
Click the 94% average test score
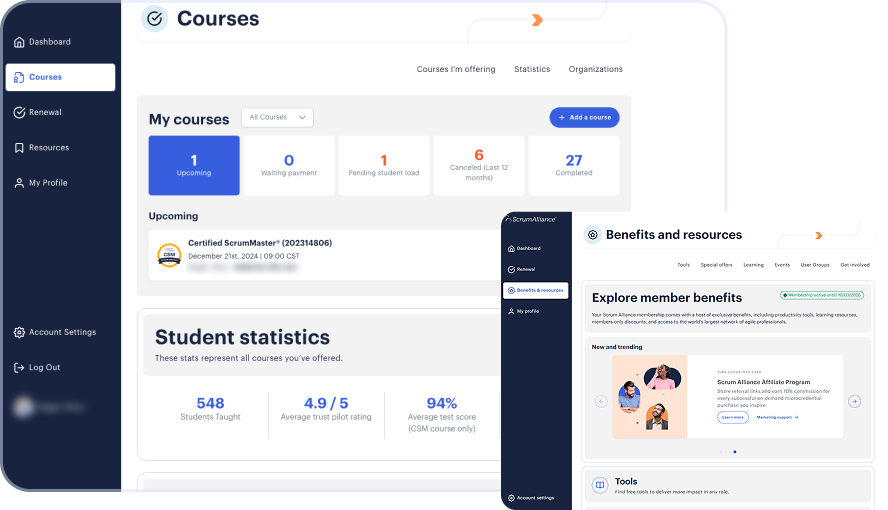coord(442,414)
